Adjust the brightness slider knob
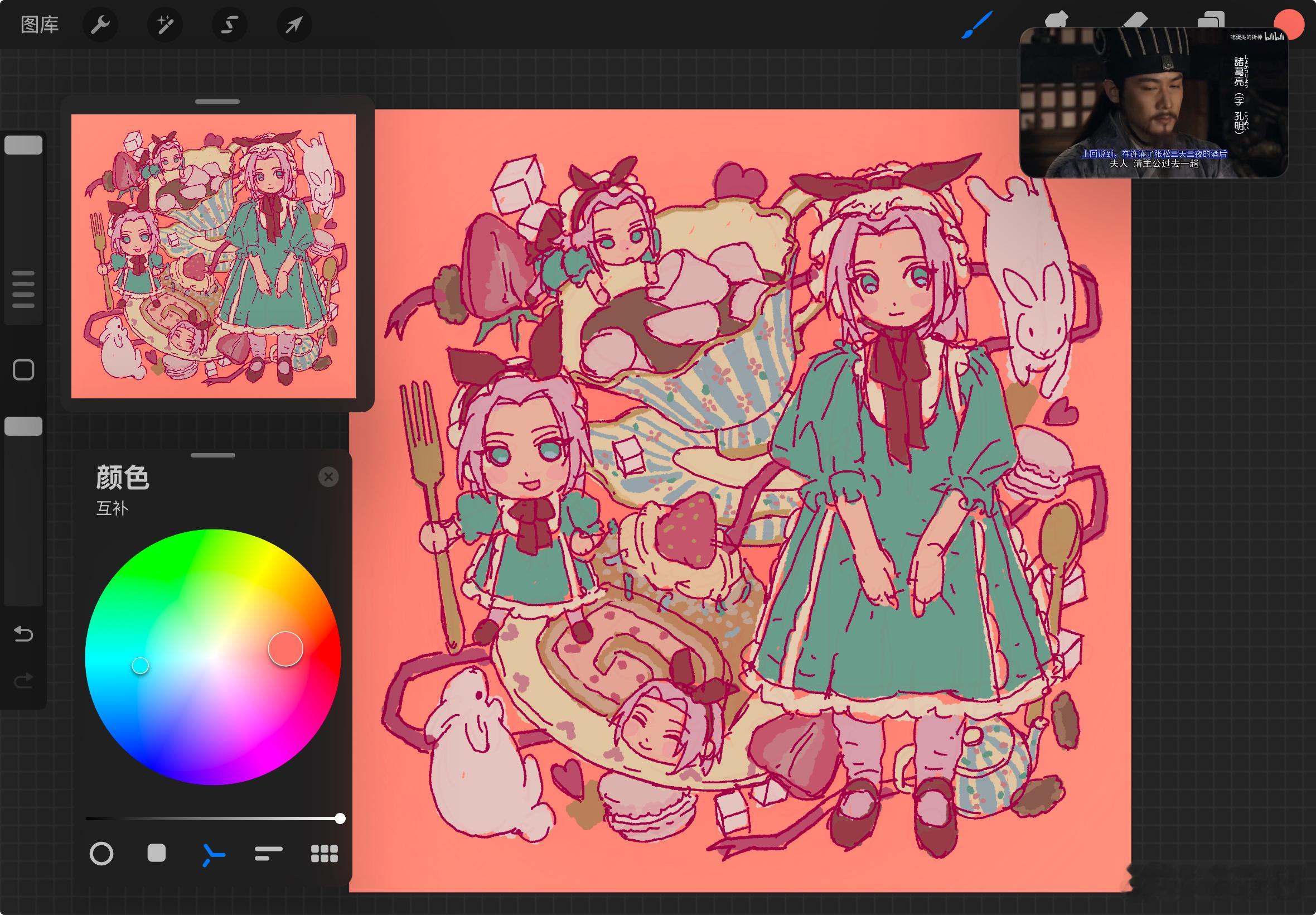 (x=340, y=818)
